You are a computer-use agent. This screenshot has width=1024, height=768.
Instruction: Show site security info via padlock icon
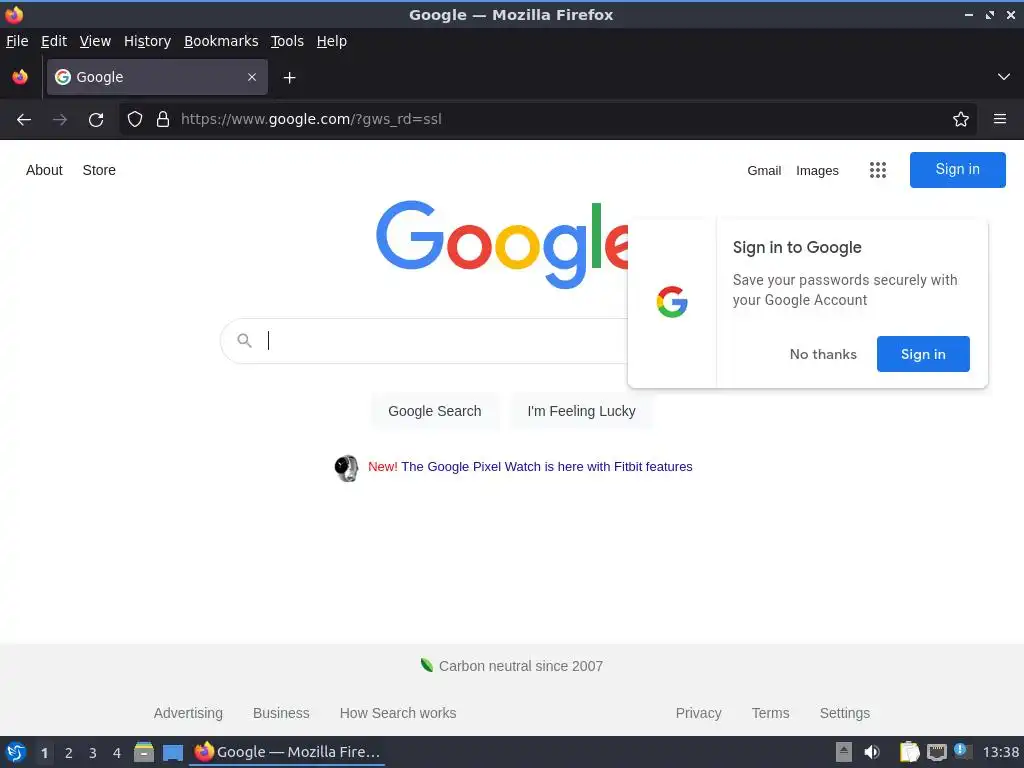pyautogui.click(x=163, y=119)
